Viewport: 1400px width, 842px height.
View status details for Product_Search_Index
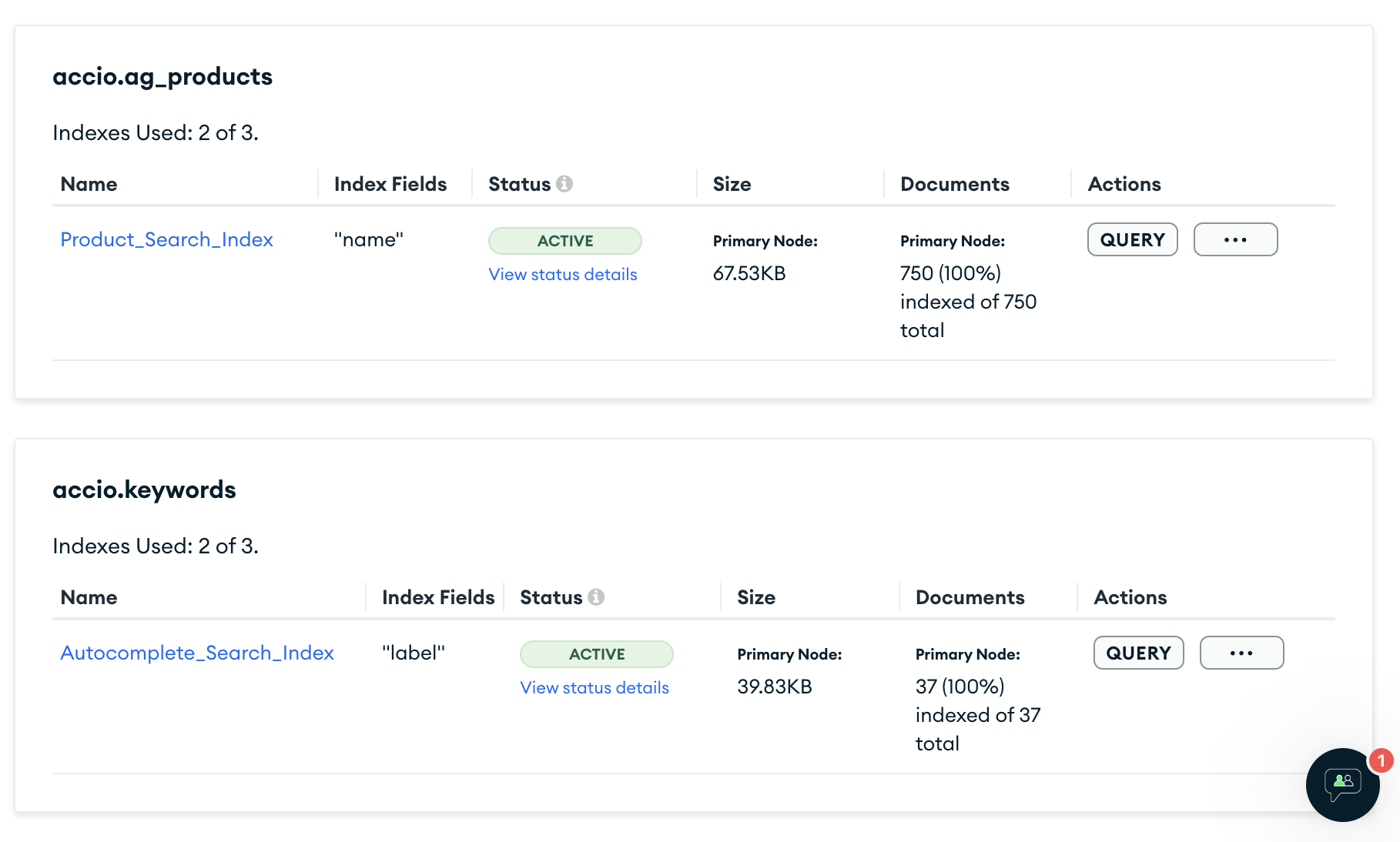562,274
